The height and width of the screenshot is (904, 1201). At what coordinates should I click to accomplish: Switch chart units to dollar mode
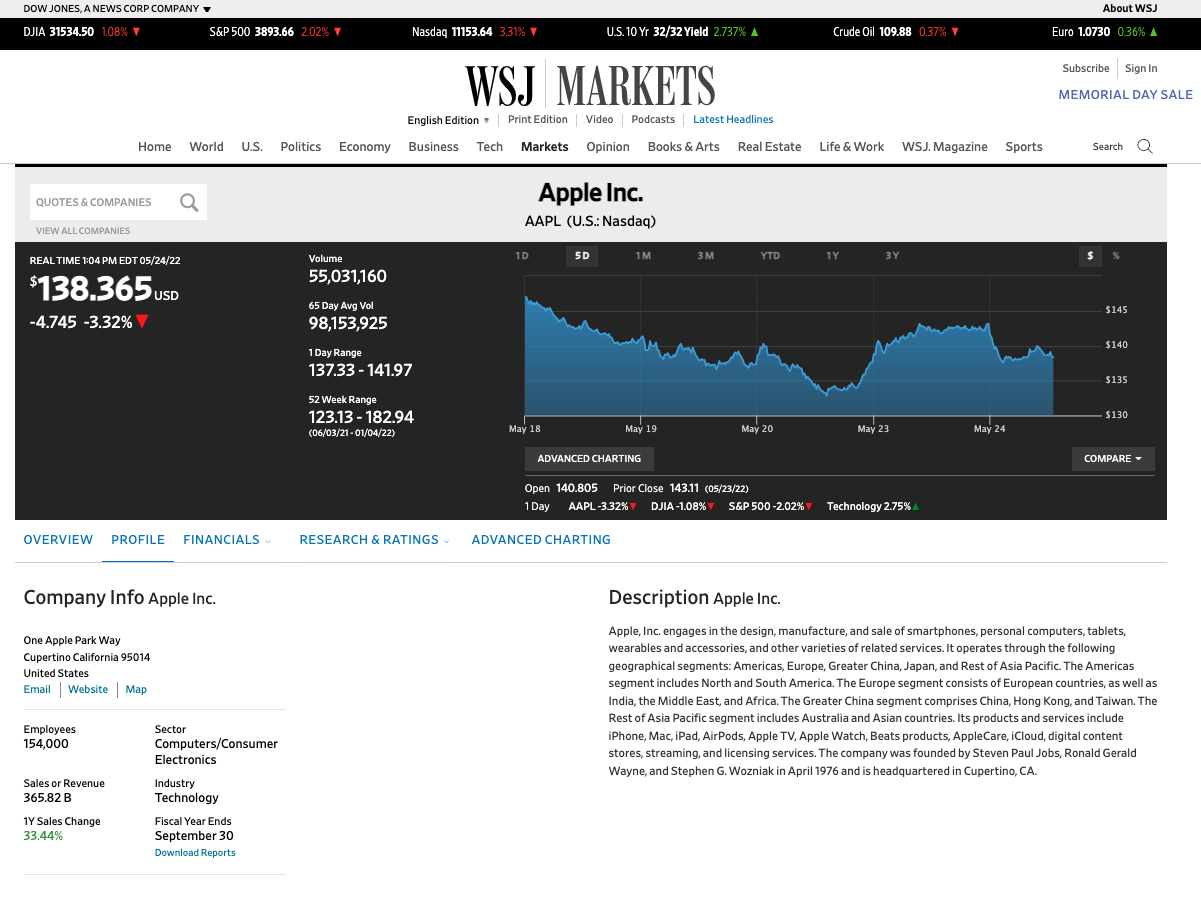coord(1090,256)
